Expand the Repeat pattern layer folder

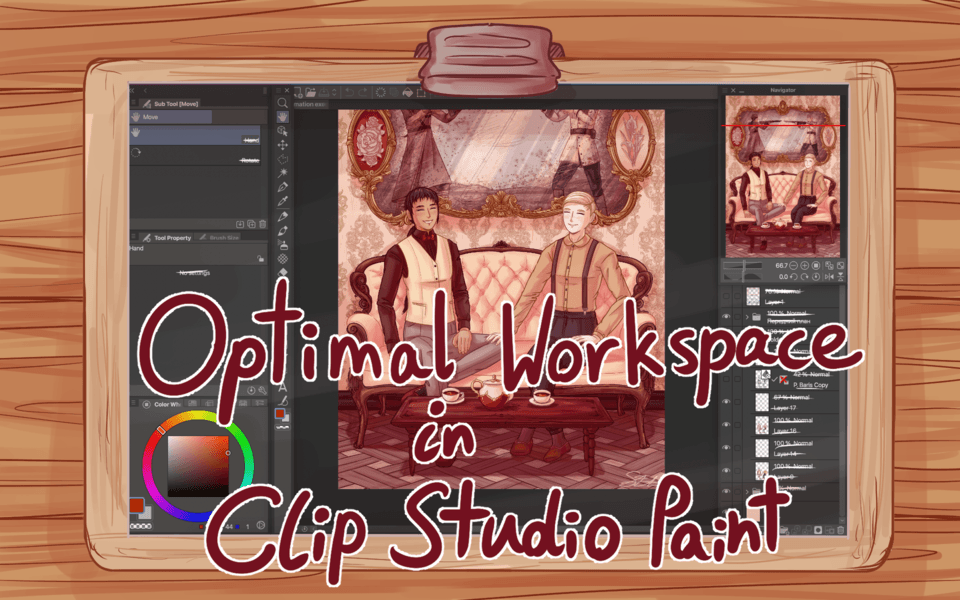pos(748,315)
